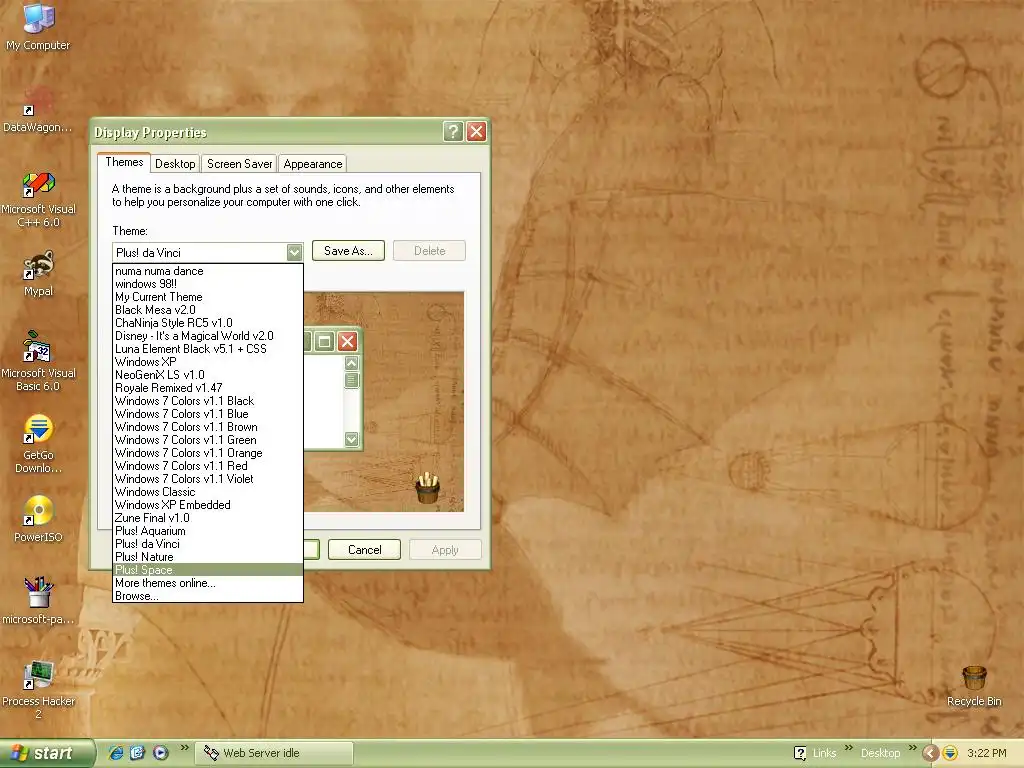Viewport: 1024px width, 768px height.
Task: Select More themes online... entry
Action: coord(208,583)
